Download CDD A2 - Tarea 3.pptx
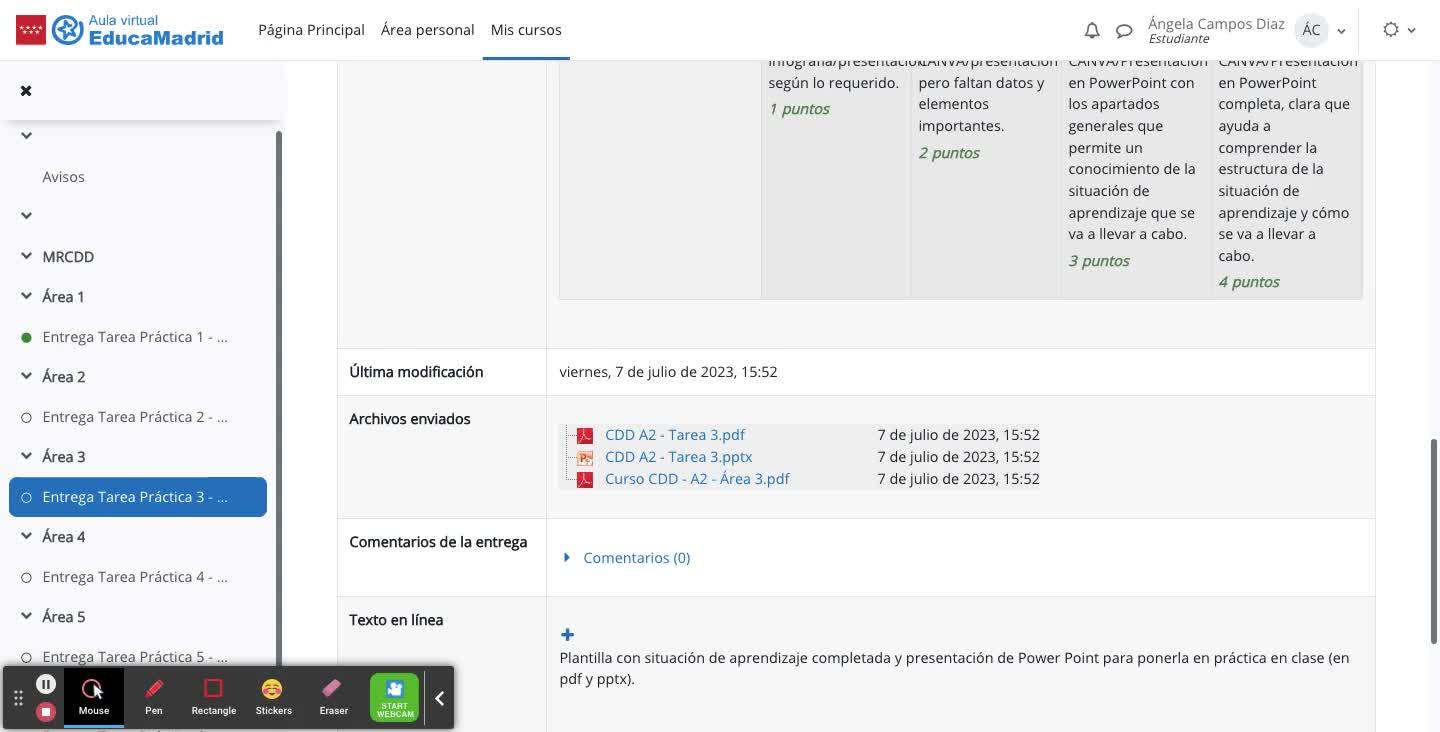This screenshot has width=1440, height=732. [679, 457]
